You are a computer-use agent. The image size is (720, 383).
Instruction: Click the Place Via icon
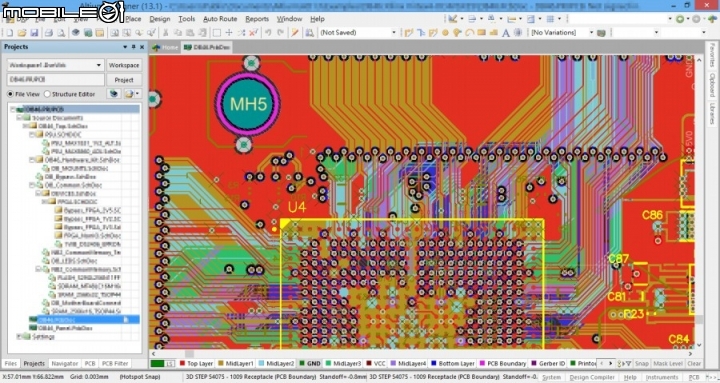(457, 33)
